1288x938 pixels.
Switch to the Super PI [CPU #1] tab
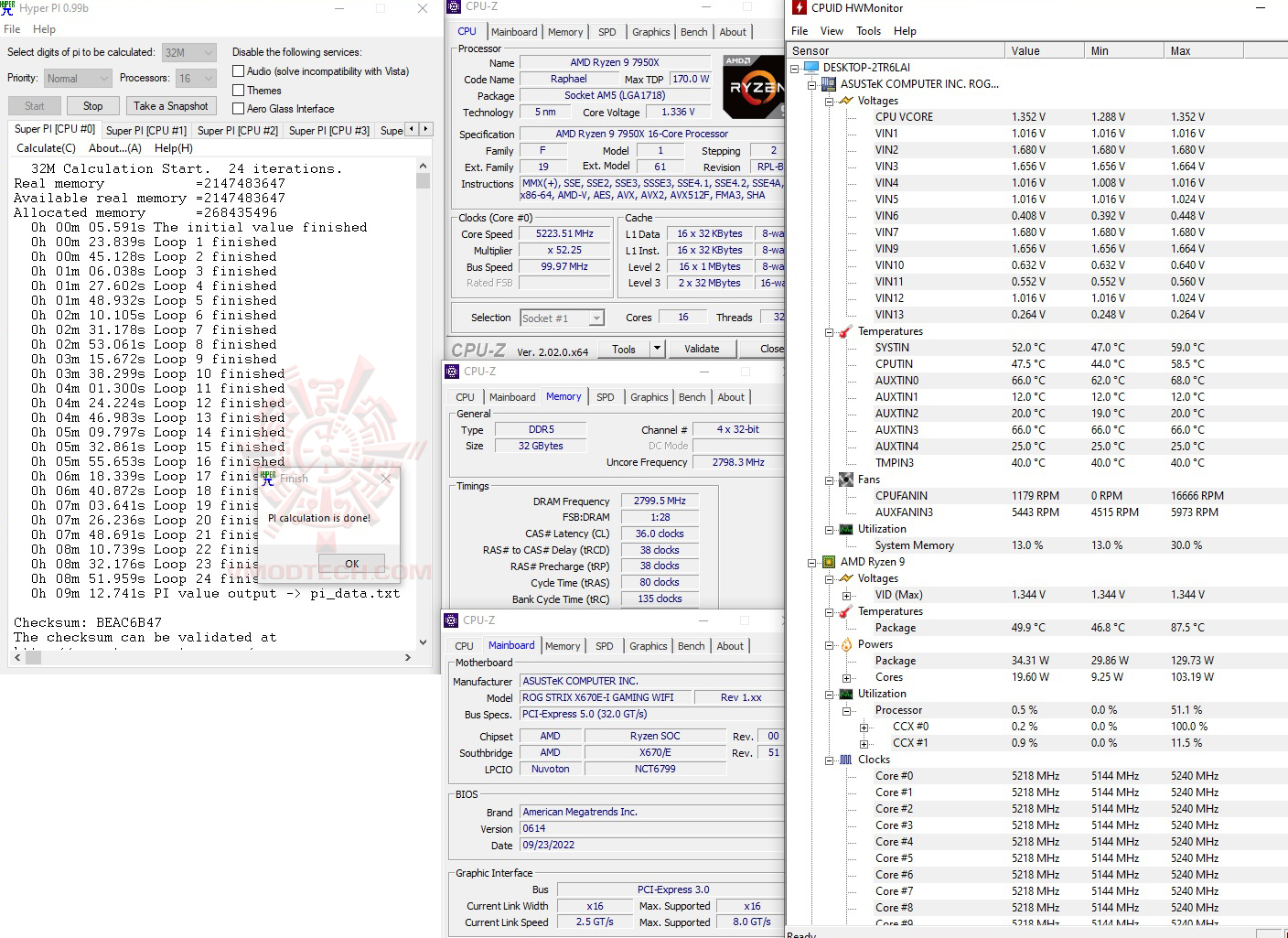pos(146,131)
